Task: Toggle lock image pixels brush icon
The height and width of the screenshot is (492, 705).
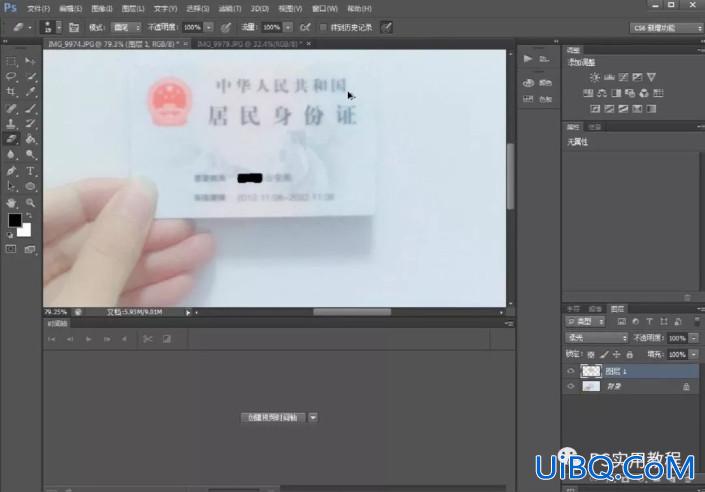Action: tap(604, 355)
